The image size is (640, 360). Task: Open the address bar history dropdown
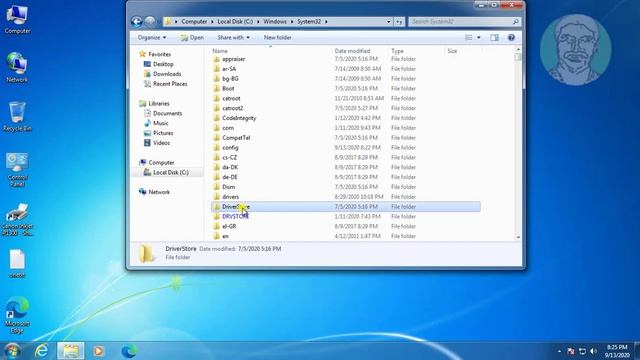click(389, 22)
